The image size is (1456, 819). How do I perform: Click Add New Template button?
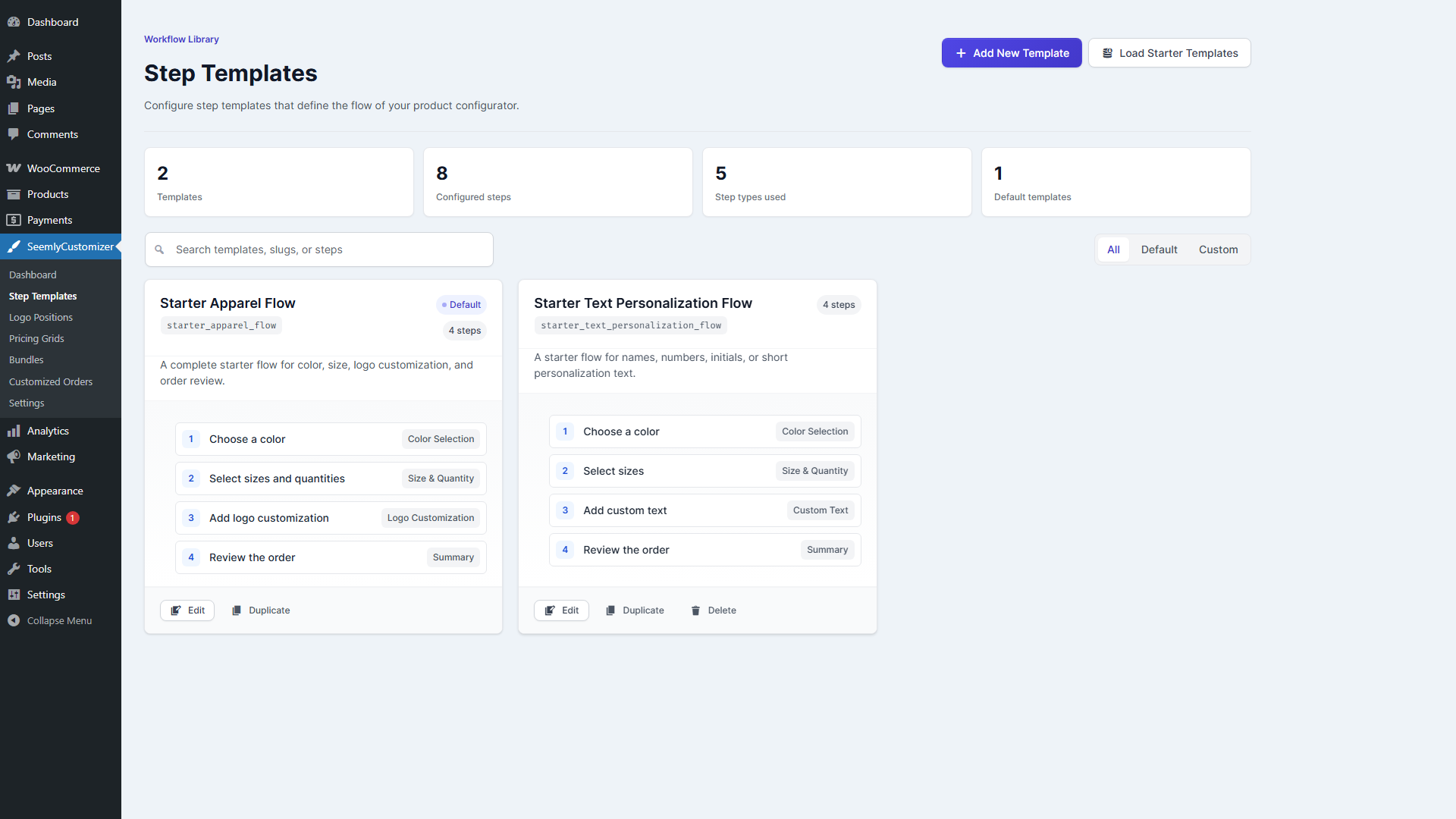(x=1012, y=53)
